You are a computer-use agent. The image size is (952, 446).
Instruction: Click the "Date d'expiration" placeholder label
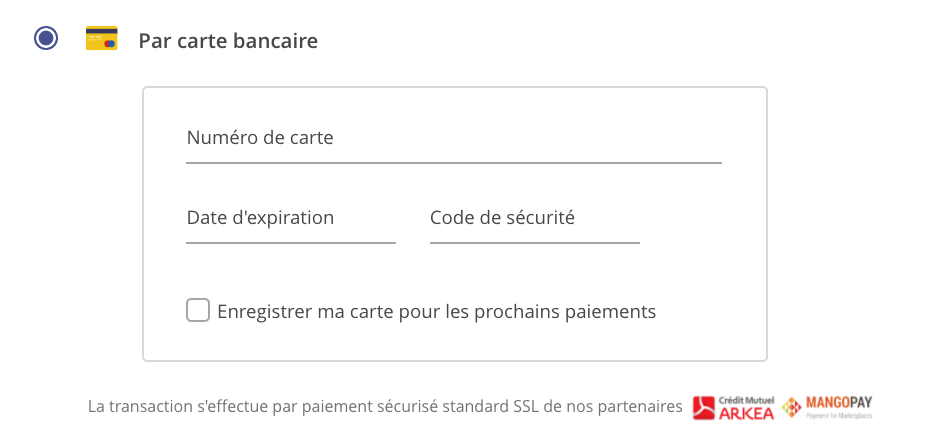coord(260,218)
